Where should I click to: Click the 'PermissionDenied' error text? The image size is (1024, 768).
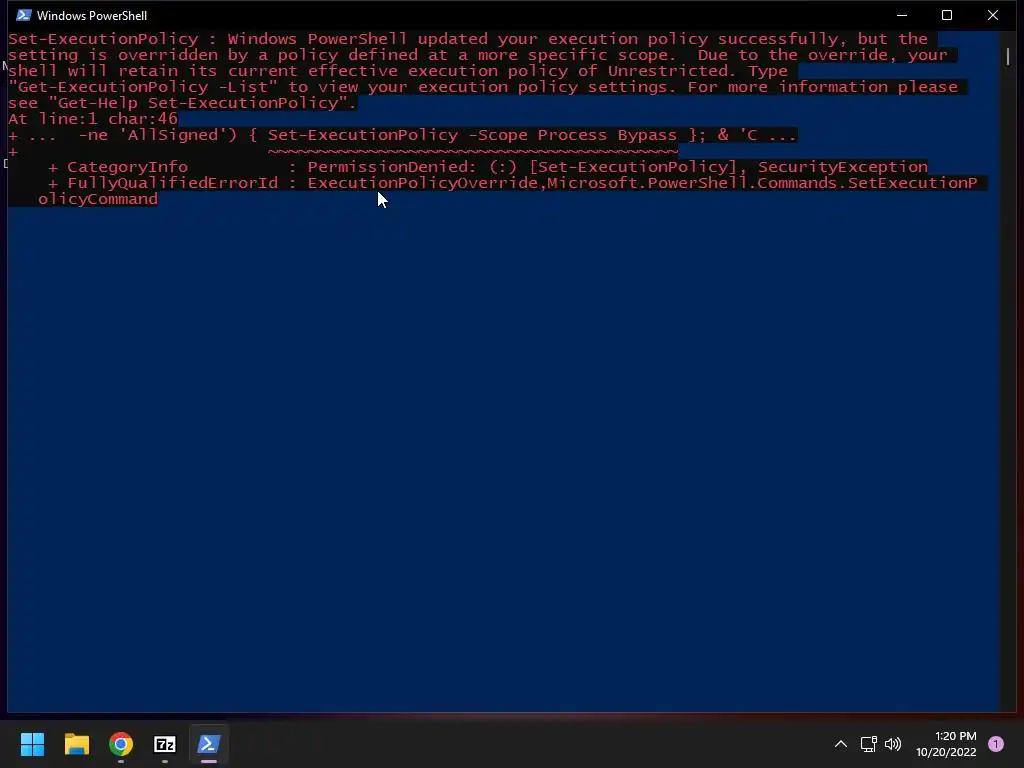click(x=387, y=167)
